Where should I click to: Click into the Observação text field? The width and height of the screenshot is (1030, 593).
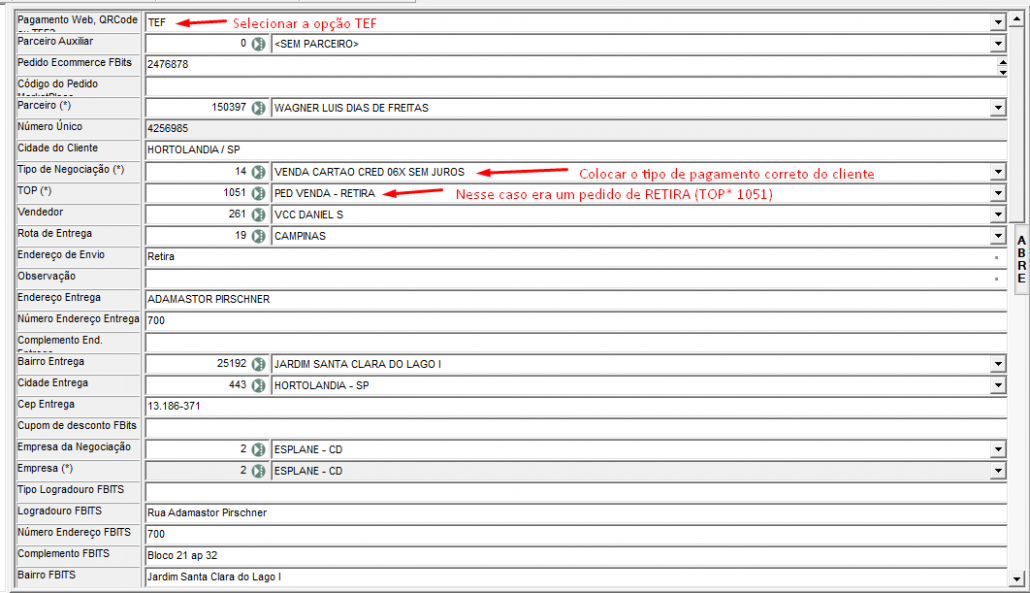570,278
